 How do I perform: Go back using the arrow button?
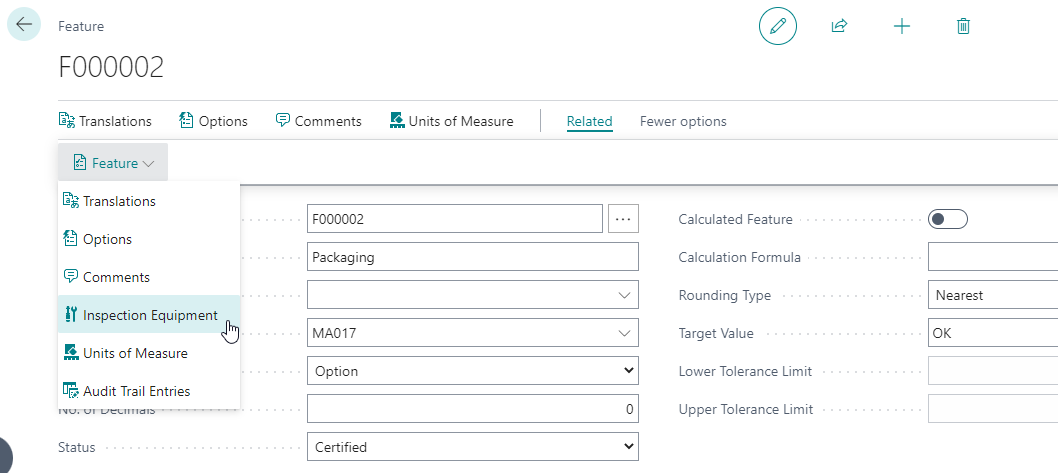pyautogui.click(x=24, y=25)
